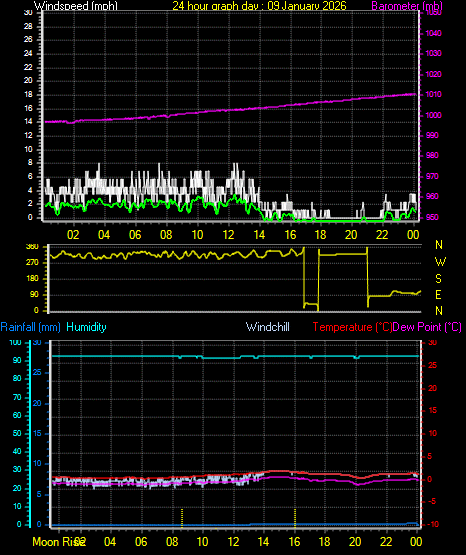Click the 18 value on windspeed axis
Image resolution: width=466 pixels, height=555 pixels.
tap(28, 95)
